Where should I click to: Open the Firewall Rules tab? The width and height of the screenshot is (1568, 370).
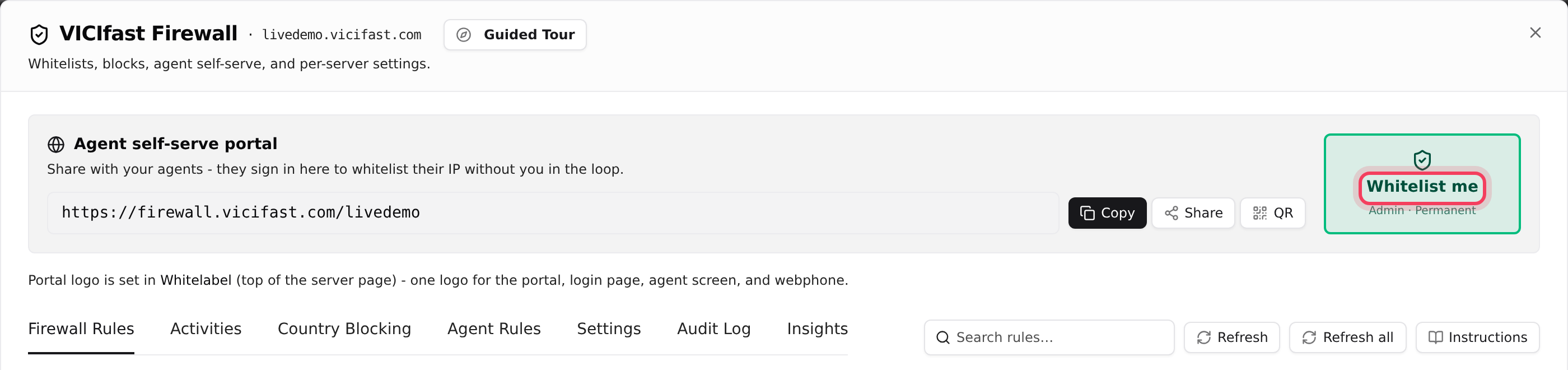tap(81, 329)
